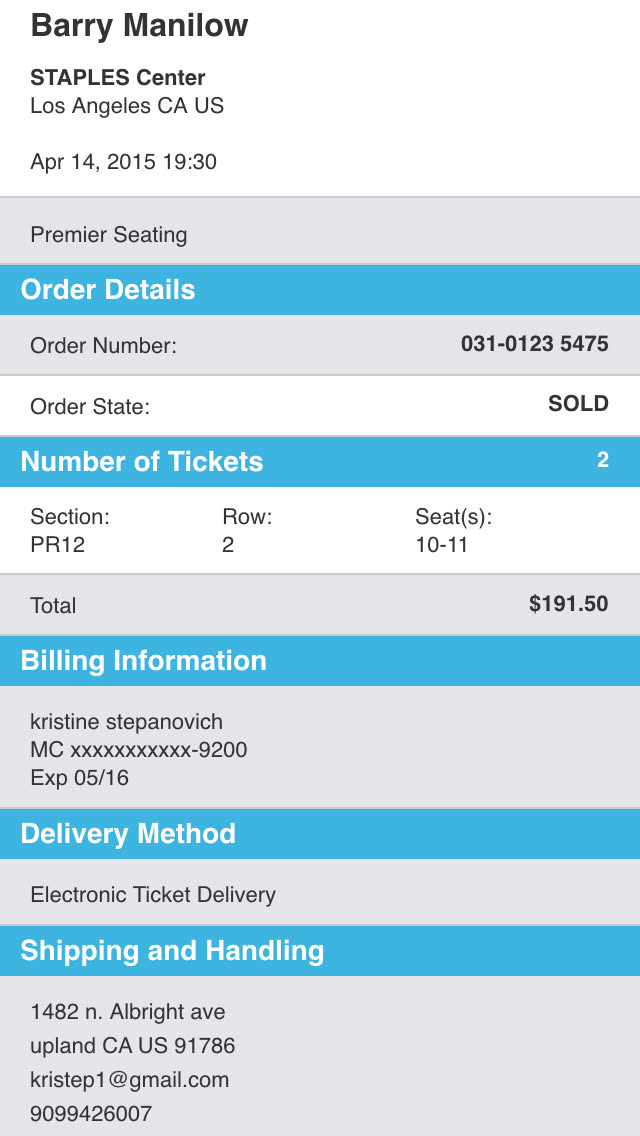Viewport: 640px width, 1136px height.
Task: Select the STAPLES Center venue name
Action: click(x=118, y=78)
